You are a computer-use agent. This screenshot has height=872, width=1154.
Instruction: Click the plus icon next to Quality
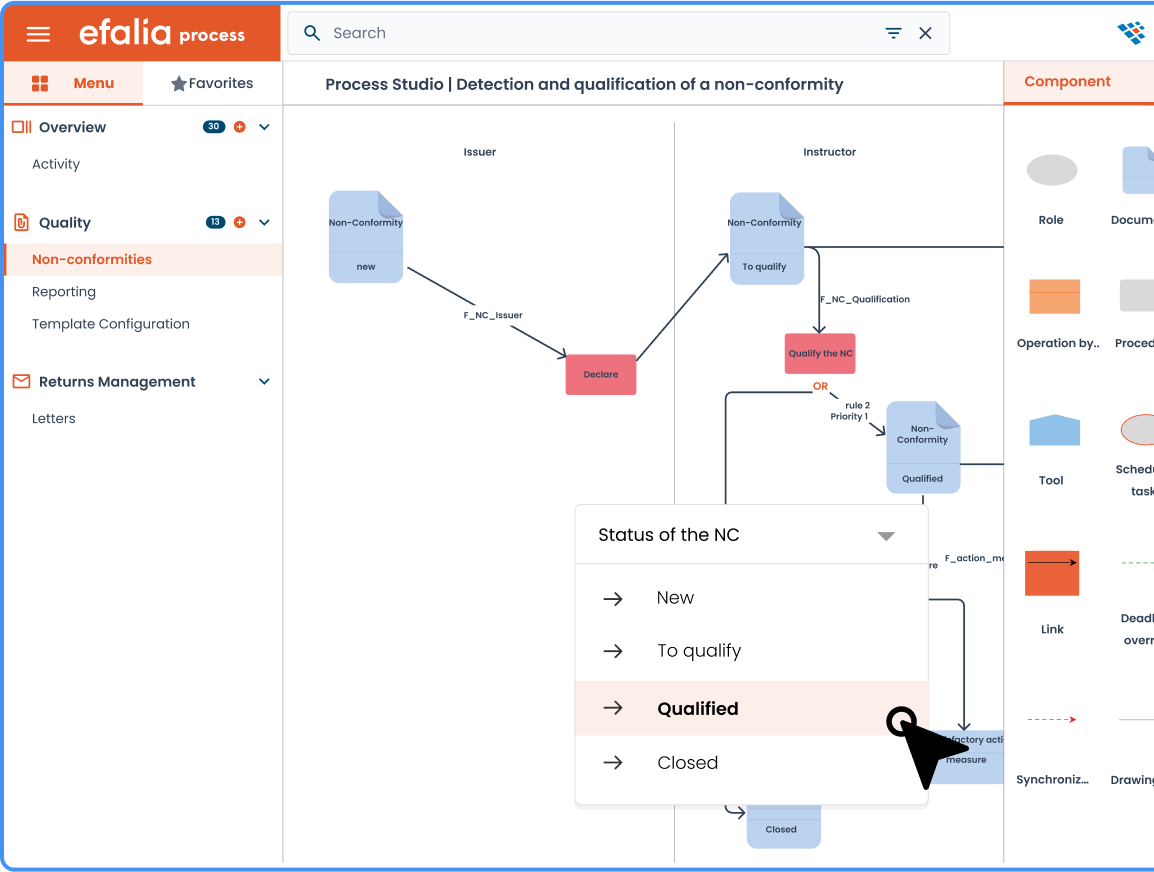coord(239,222)
